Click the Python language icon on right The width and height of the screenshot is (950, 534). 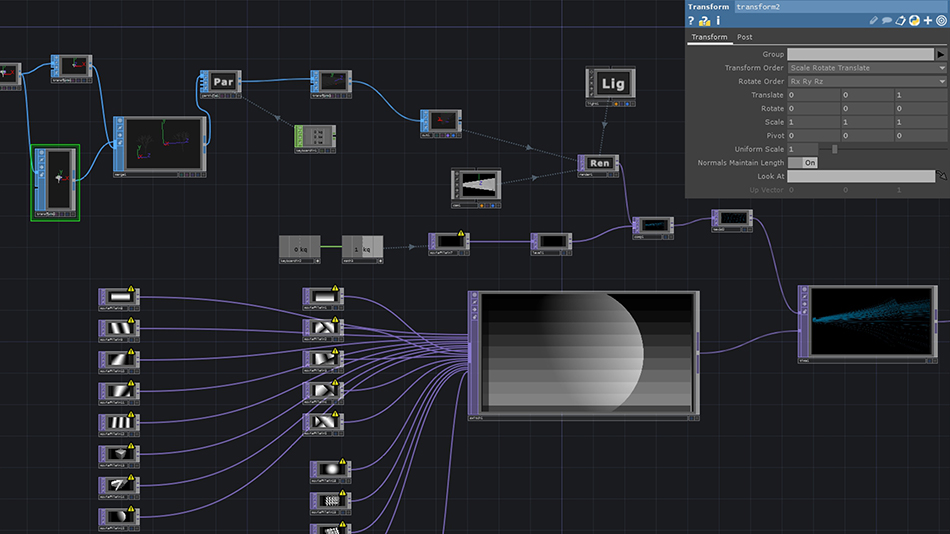pos(914,21)
